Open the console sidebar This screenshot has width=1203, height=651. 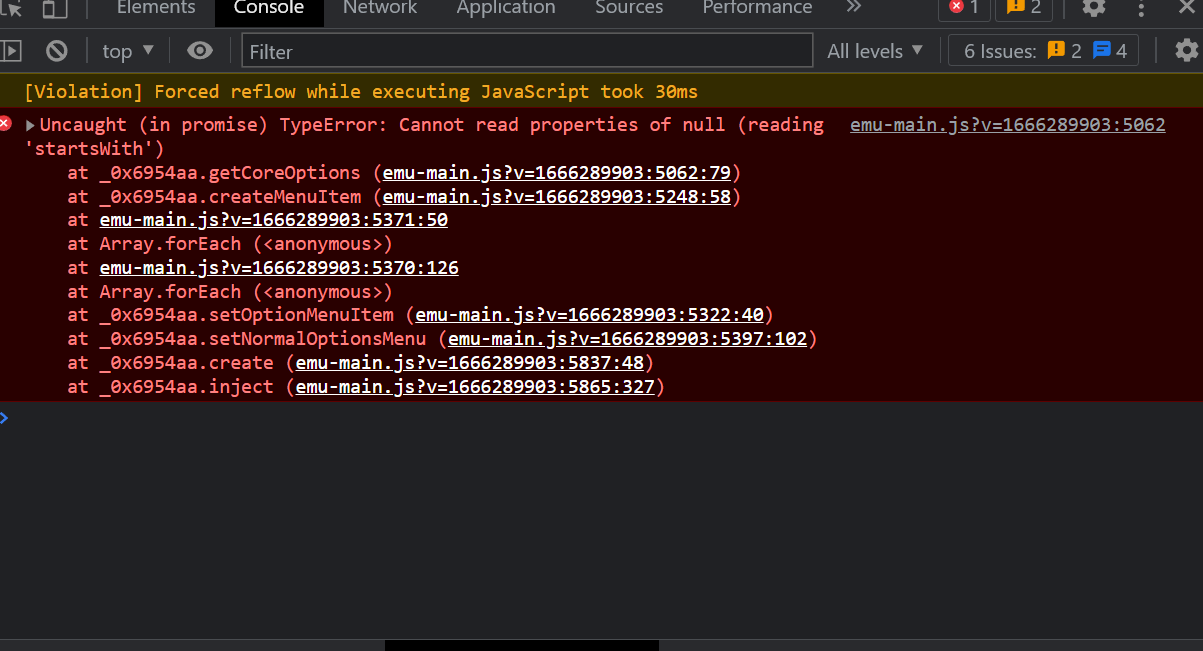pos(13,50)
